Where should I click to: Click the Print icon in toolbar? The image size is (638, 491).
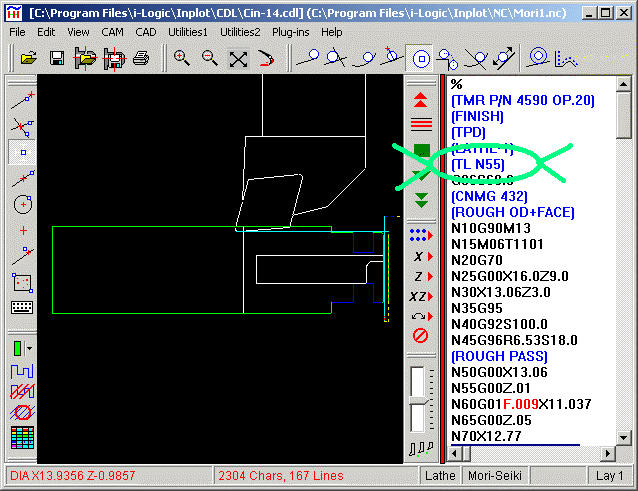[141, 58]
